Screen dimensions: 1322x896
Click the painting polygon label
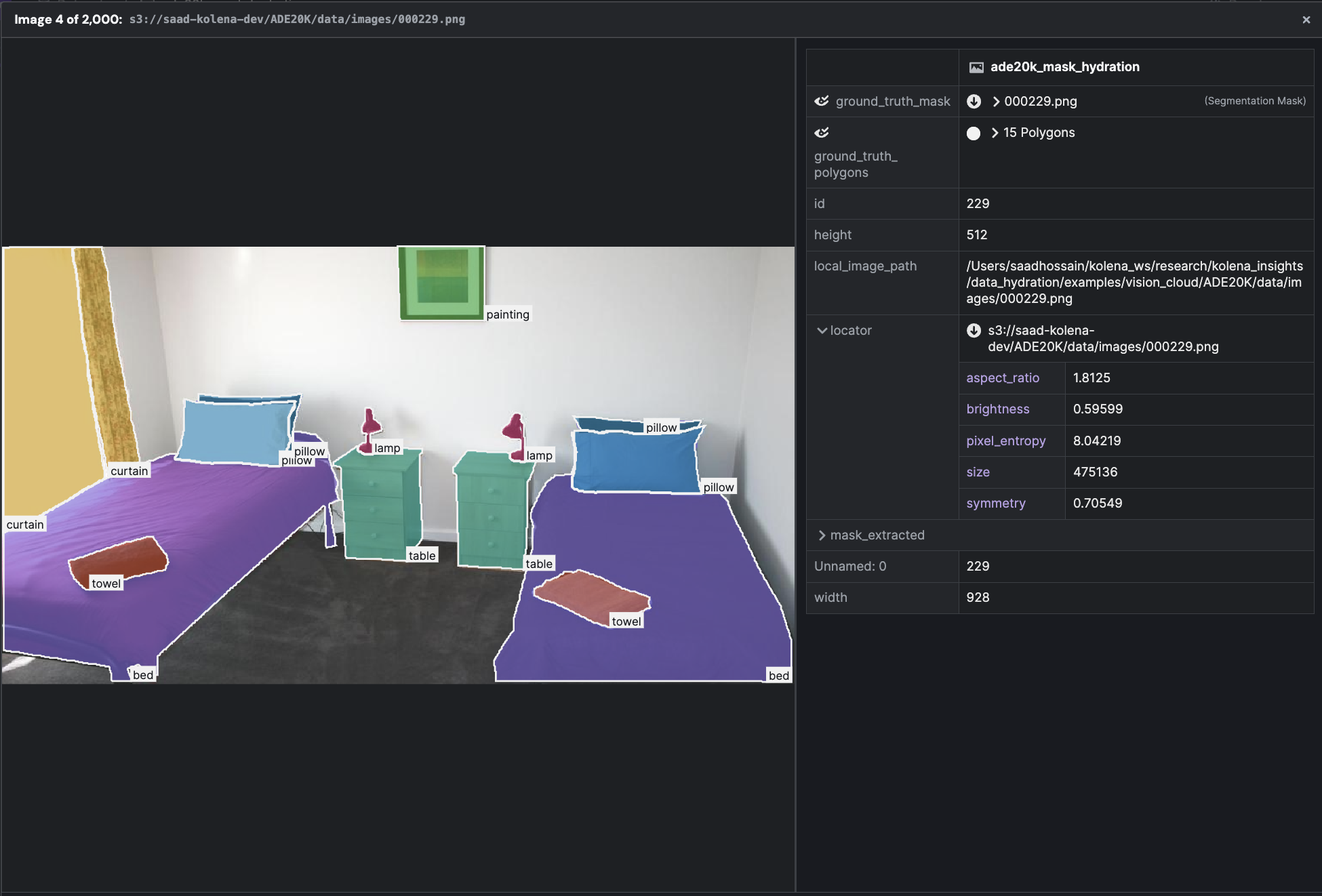click(x=507, y=314)
